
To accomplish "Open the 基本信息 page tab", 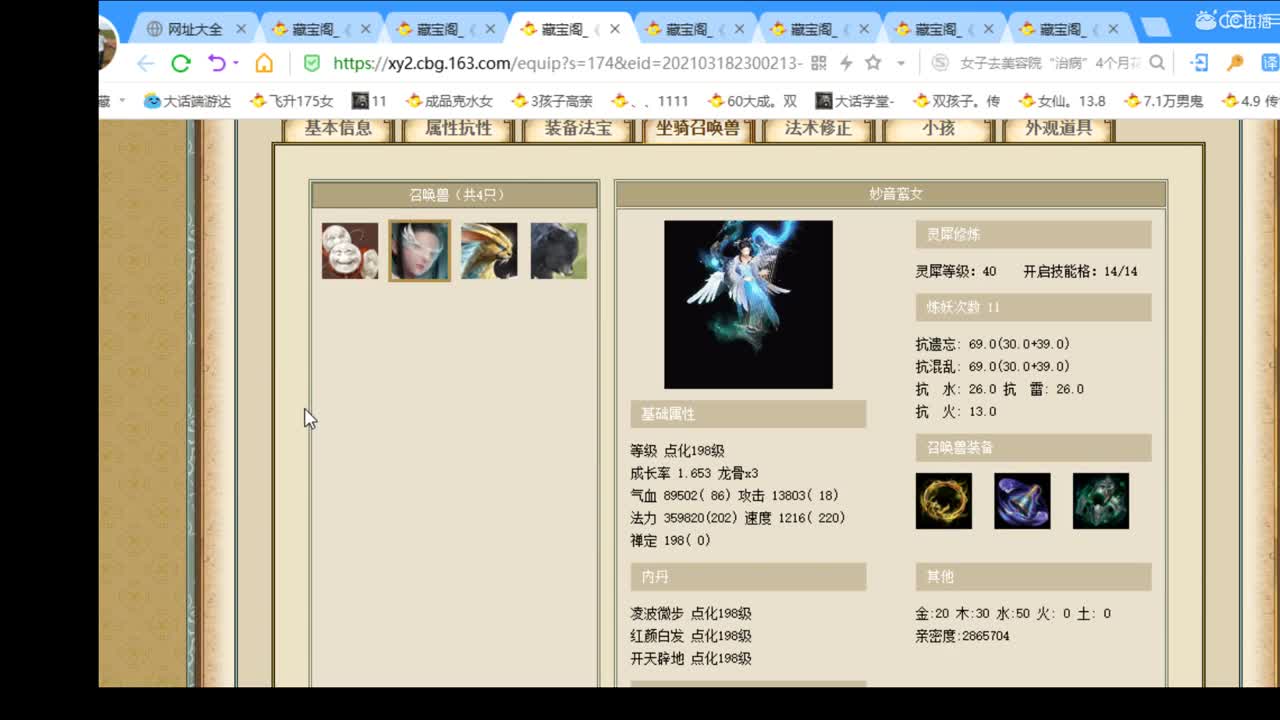I will point(339,128).
